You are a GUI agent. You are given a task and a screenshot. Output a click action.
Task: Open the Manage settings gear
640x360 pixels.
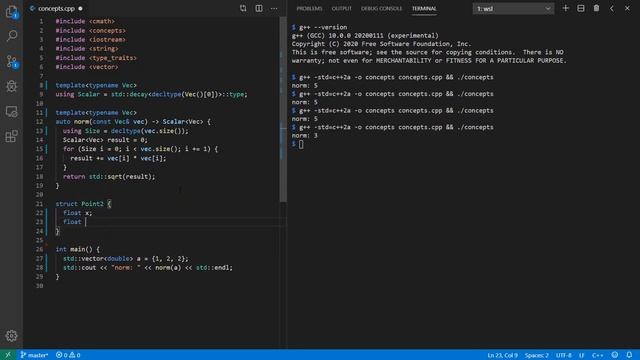(x=11, y=336)
